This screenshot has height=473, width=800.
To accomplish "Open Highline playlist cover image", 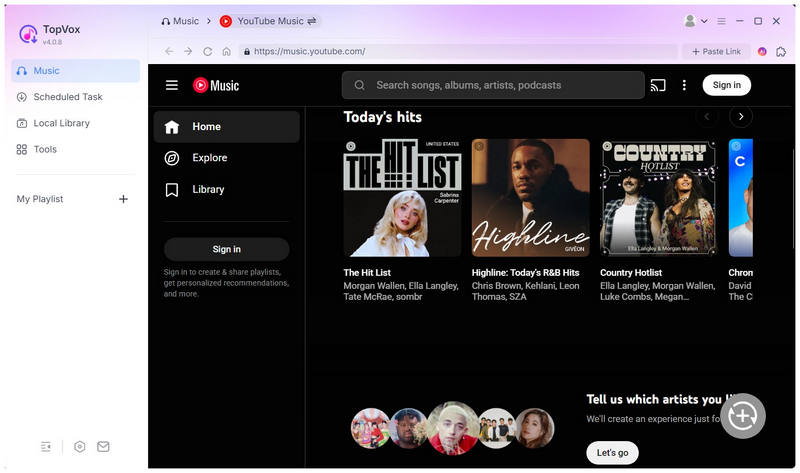I will (531, 197).
